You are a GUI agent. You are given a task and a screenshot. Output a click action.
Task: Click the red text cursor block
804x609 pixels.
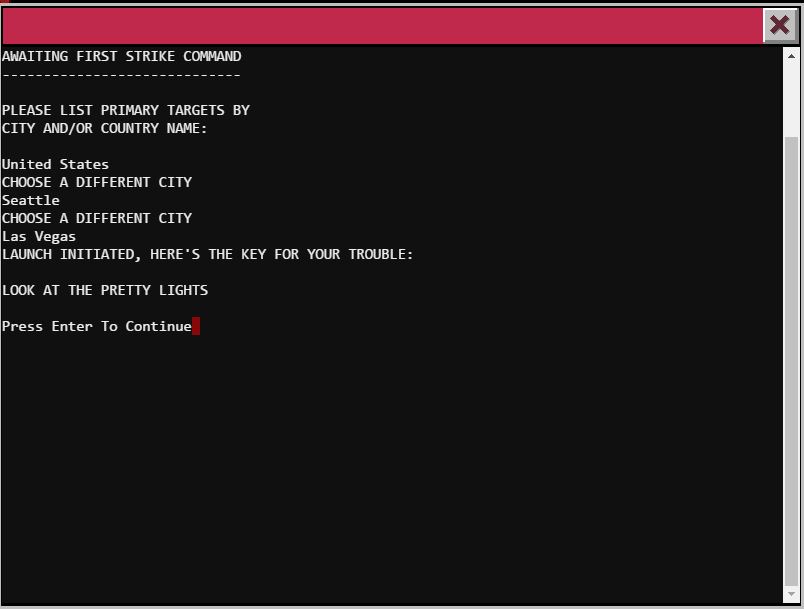coord(196,326)
